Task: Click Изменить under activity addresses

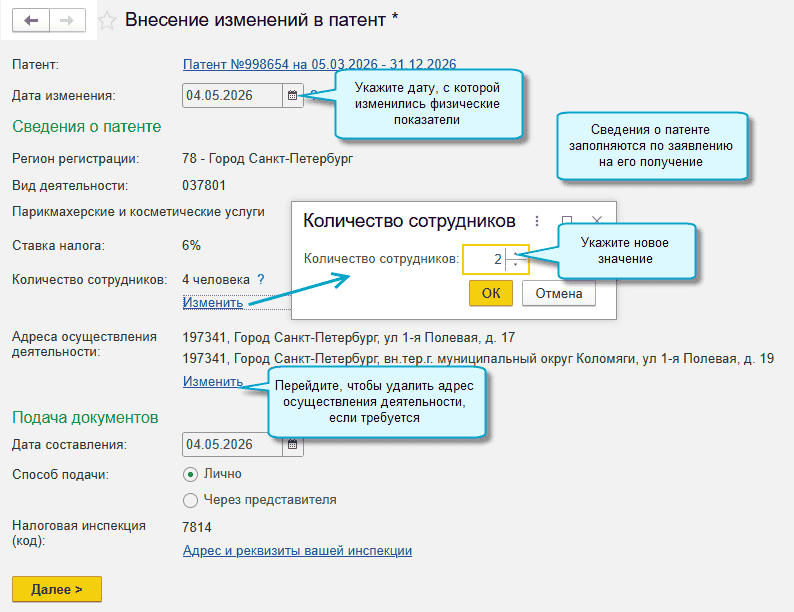Action: click(x=213, y=381)
